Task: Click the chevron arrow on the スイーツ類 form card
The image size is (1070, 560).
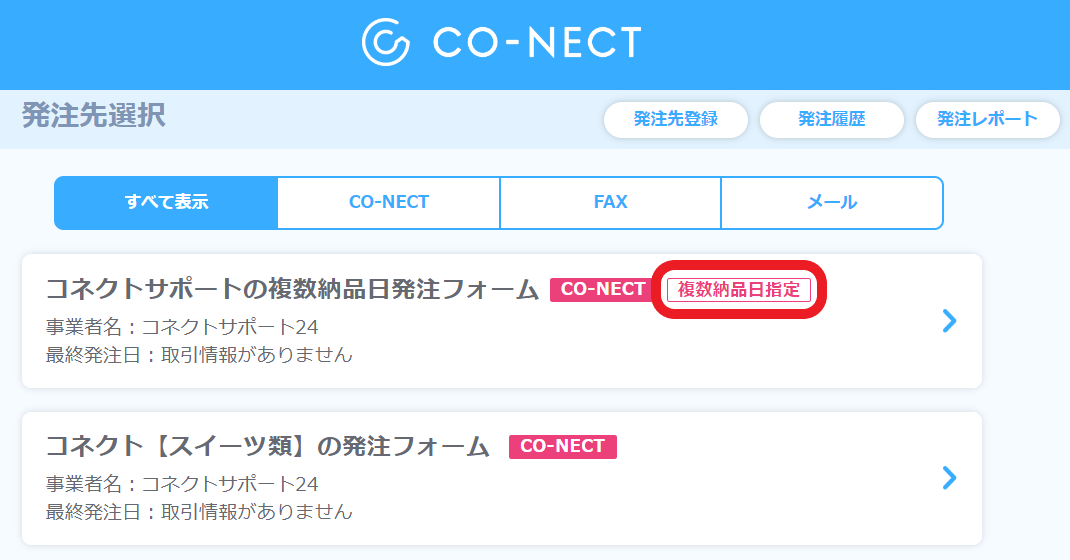Action: (949, 477)
